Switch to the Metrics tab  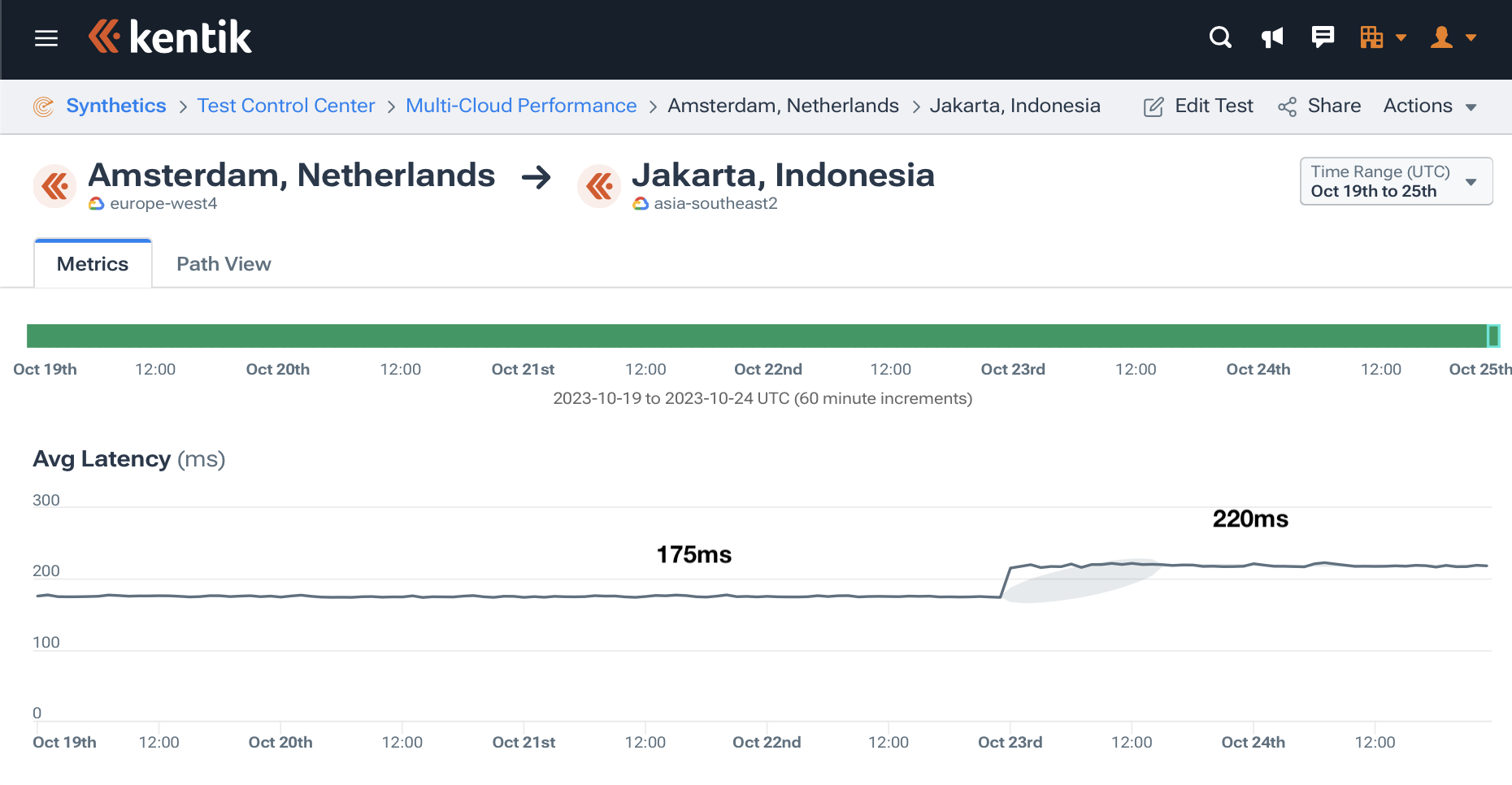pos(93,264)
